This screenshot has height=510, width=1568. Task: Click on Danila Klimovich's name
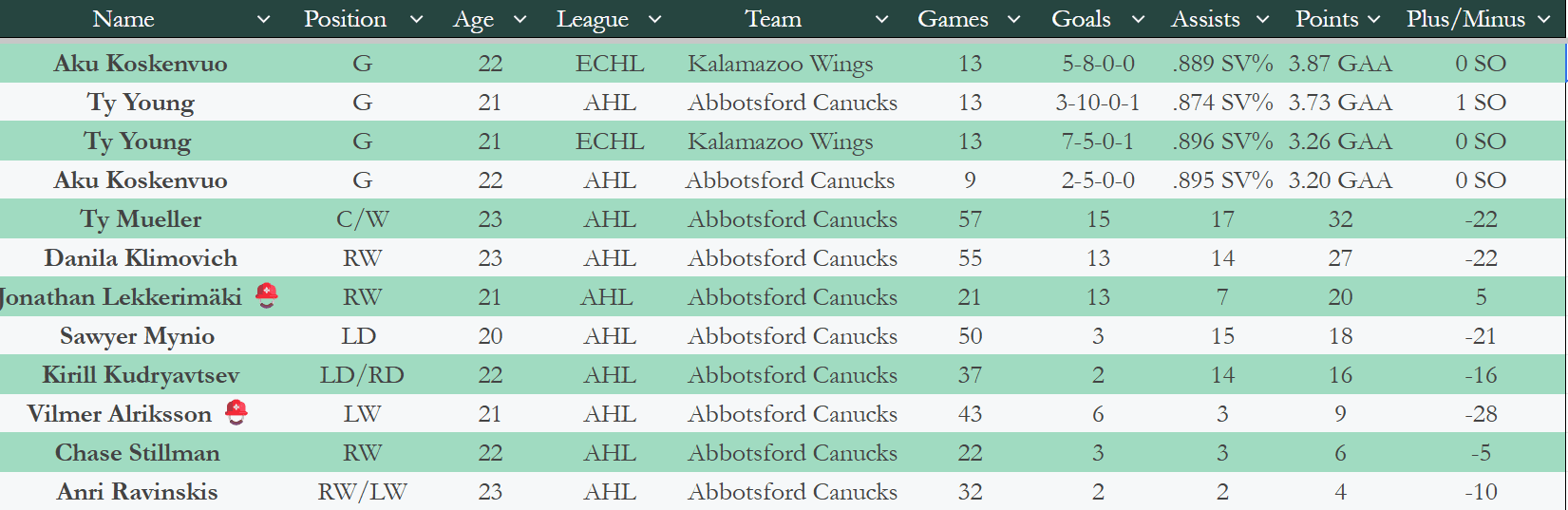click(x=141, y=258)
